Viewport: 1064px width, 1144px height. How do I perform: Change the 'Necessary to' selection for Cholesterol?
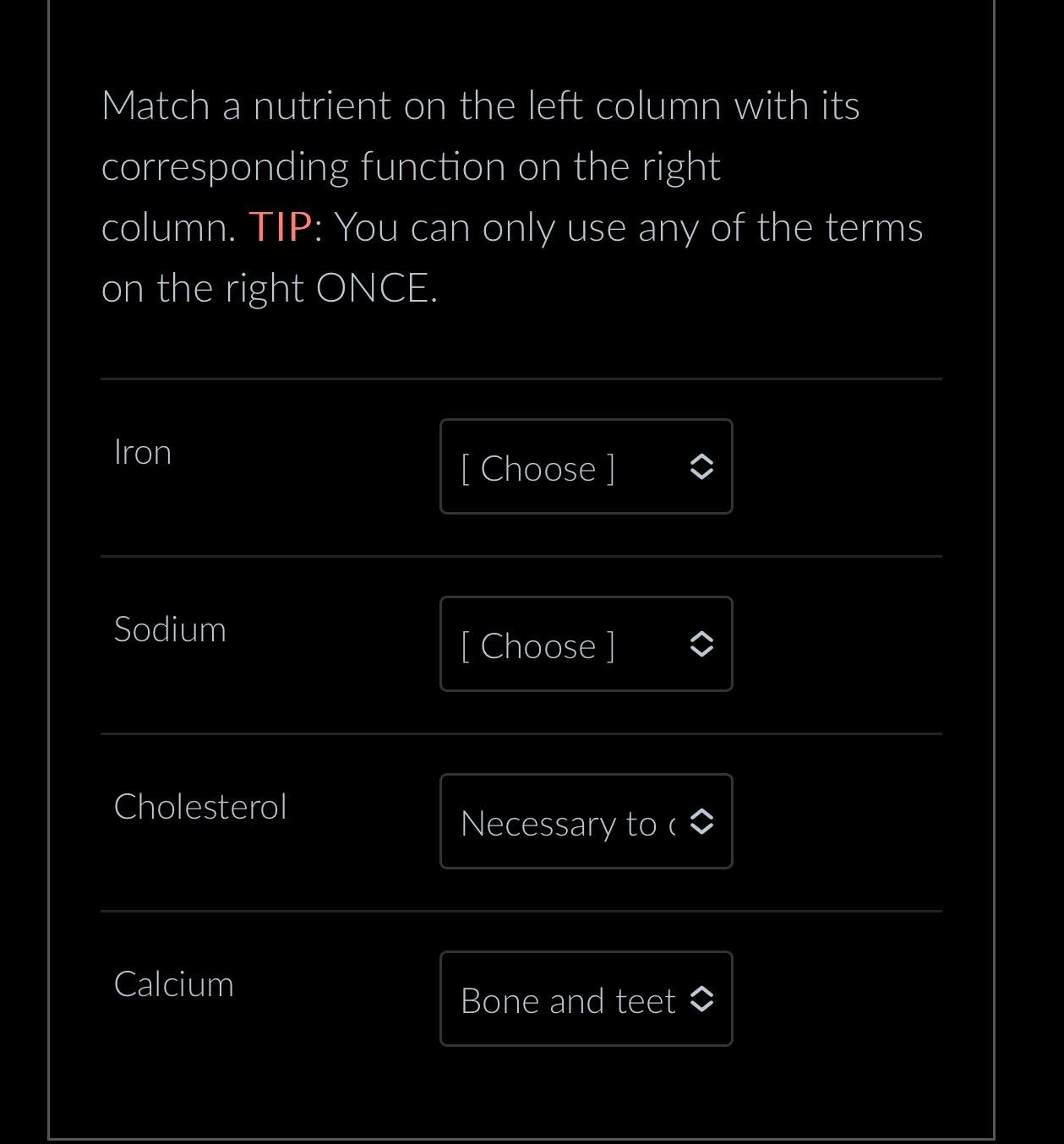click(x=586, y=821)
